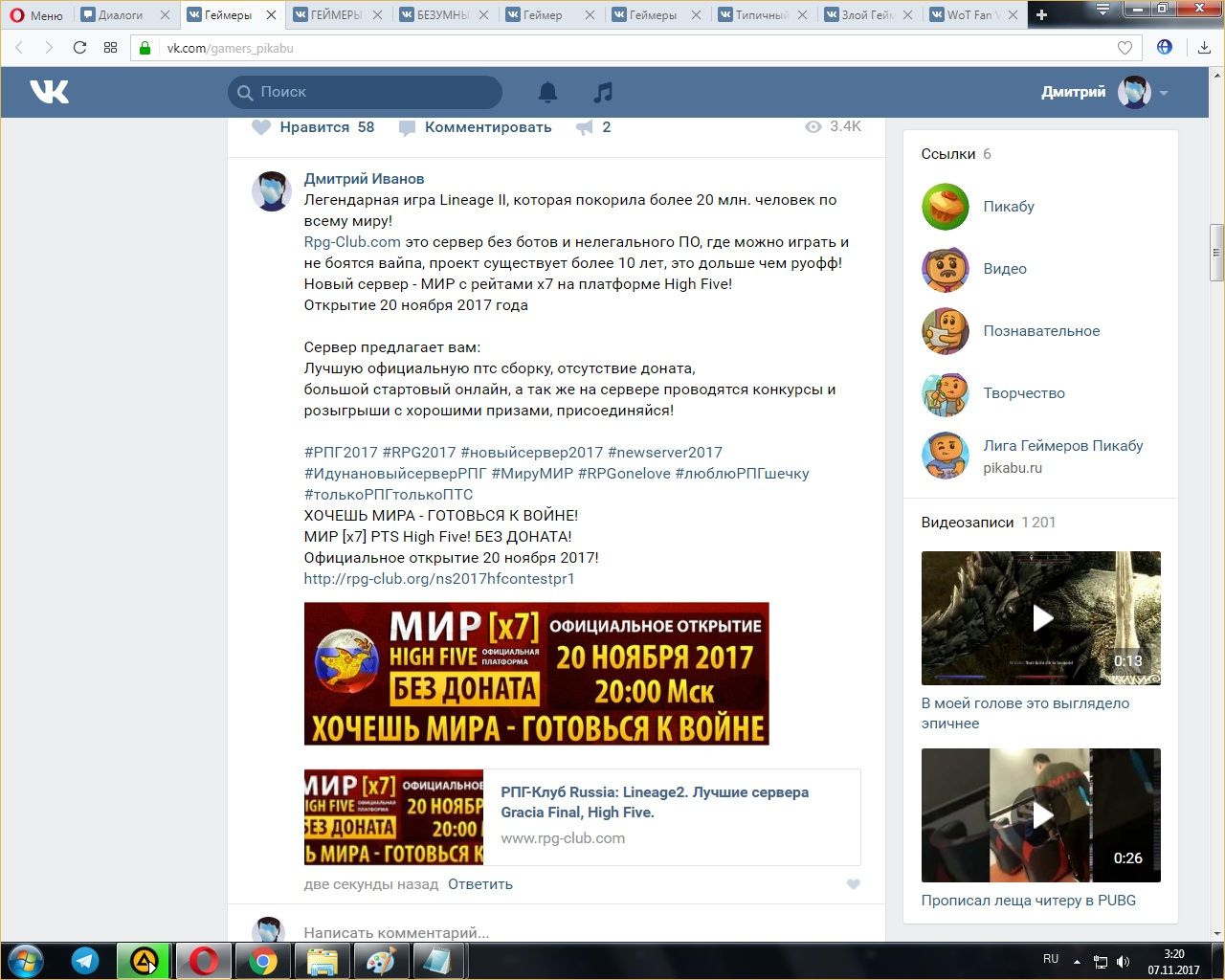The width and height of the screenshot is (1225, 980).
Task: Open the Познавательное link avatar icon
Action: pyautogui.click(x=946, y=331)
